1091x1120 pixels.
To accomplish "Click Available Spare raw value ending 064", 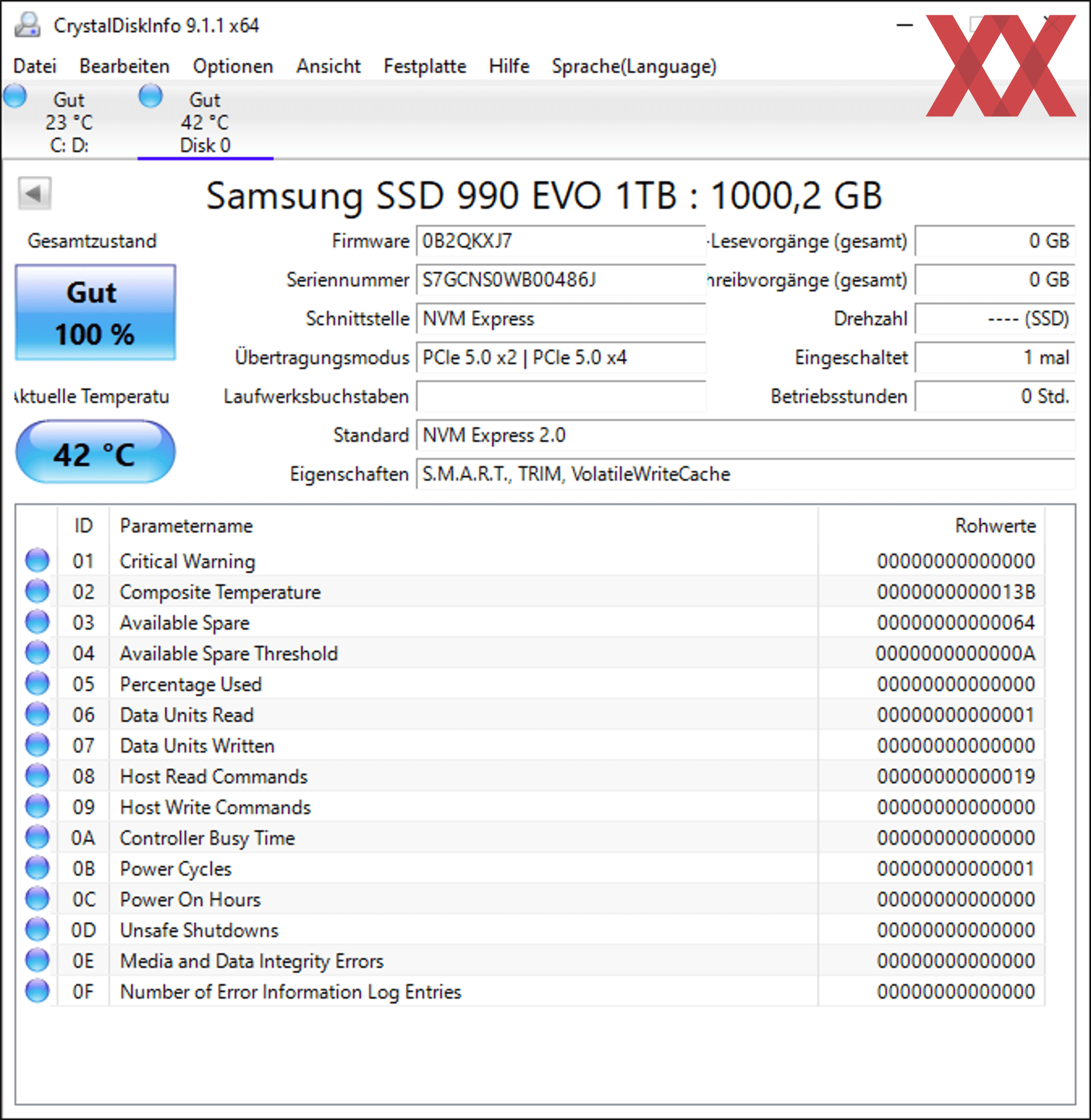I will pyautogui.click(x=956, y=623).
